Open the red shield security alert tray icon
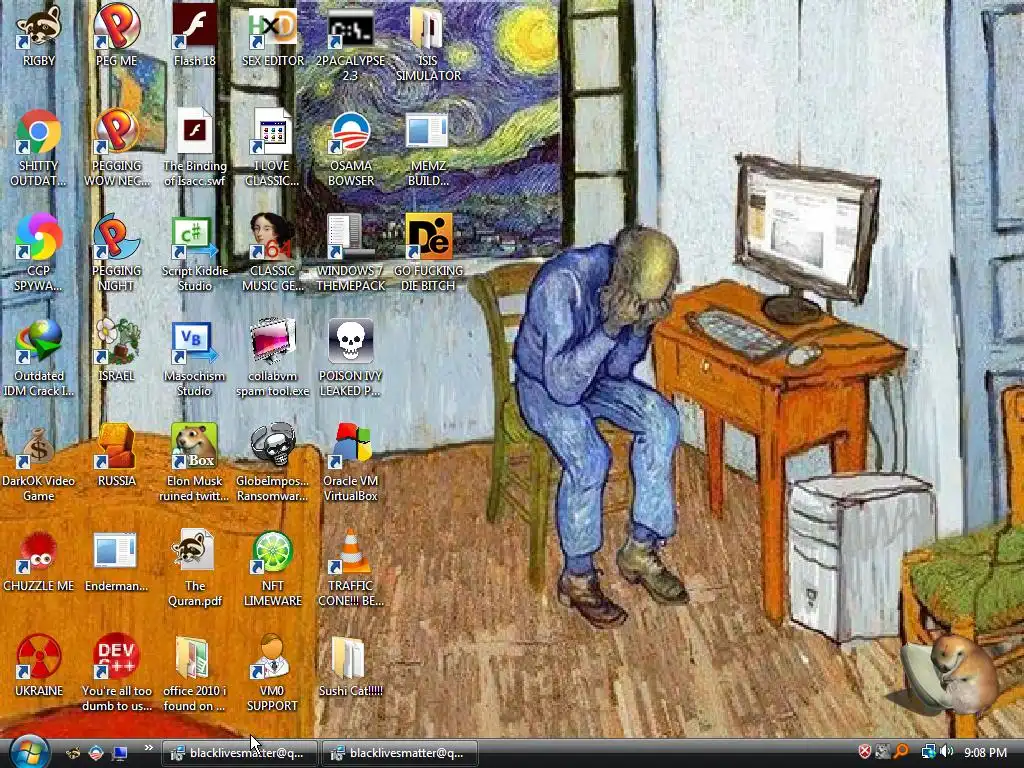 click(865, 752)
